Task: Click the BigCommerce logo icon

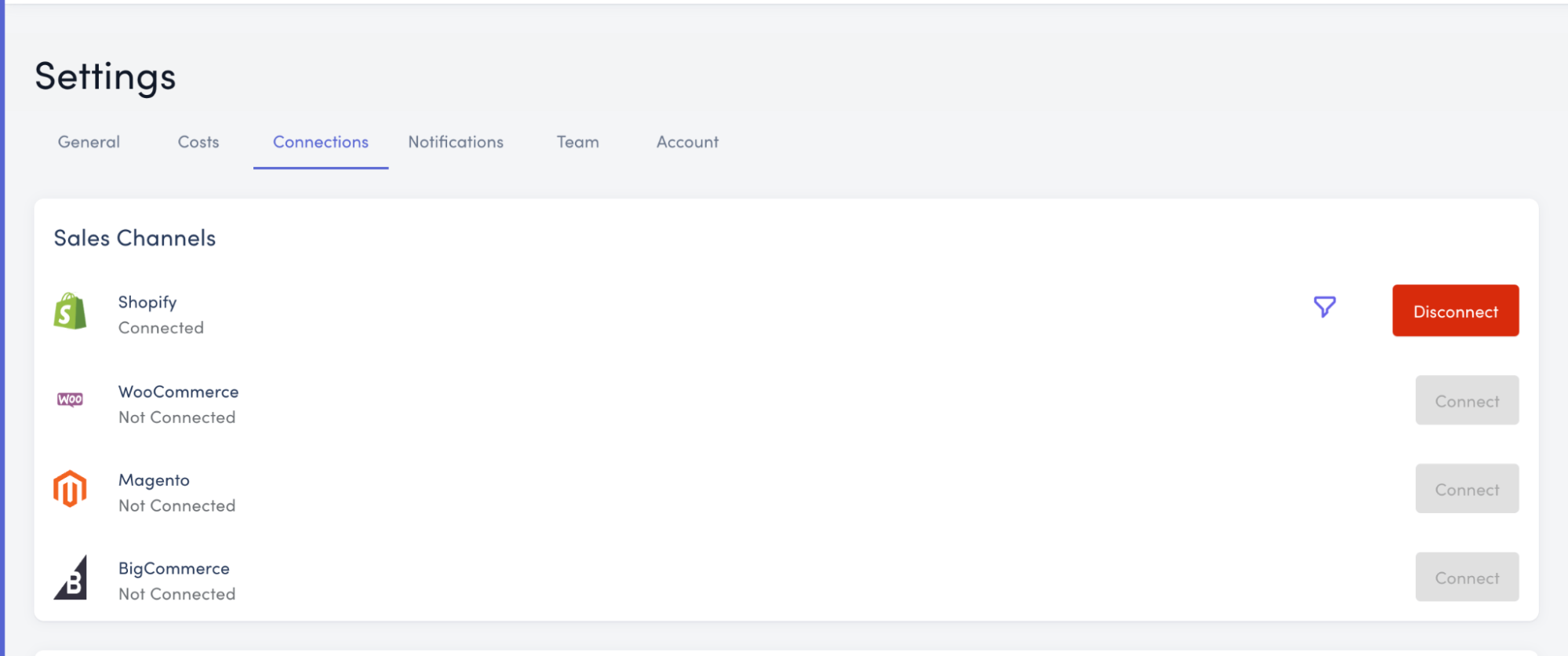Action: (x=71, y=578)
